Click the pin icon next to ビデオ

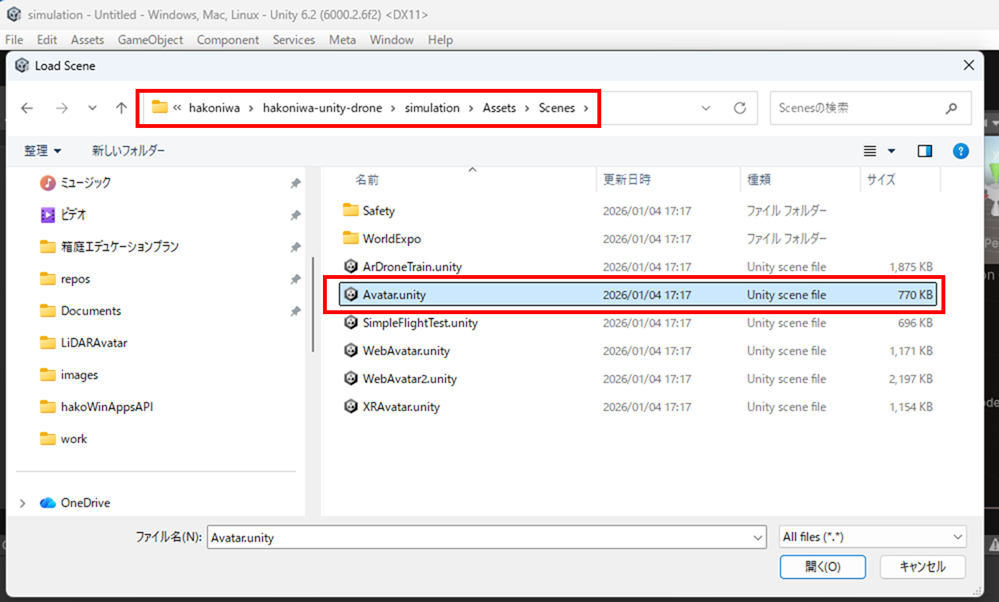tap(295, 215)
